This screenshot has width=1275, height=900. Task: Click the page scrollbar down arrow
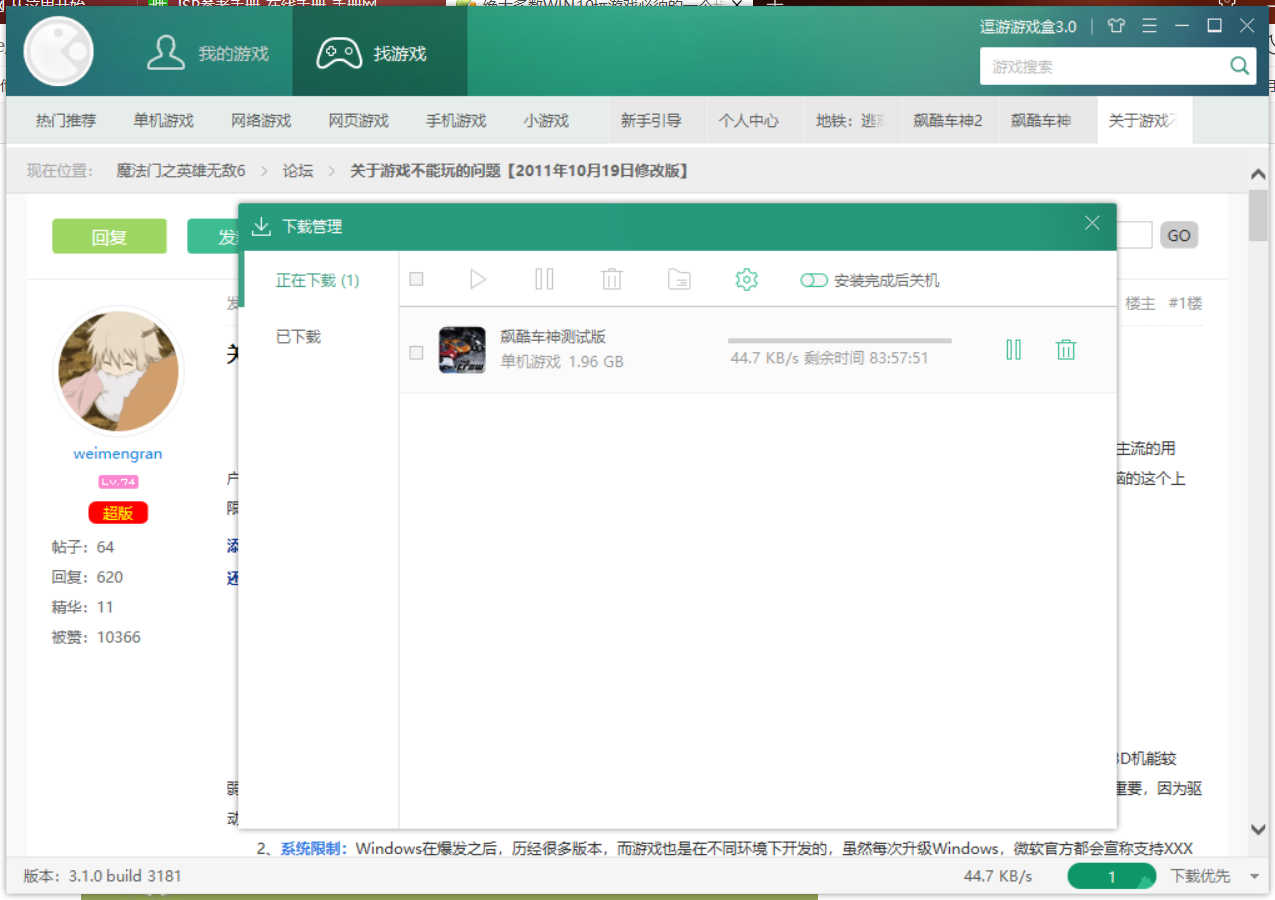pyautogui.click(x=1259, y=829)
